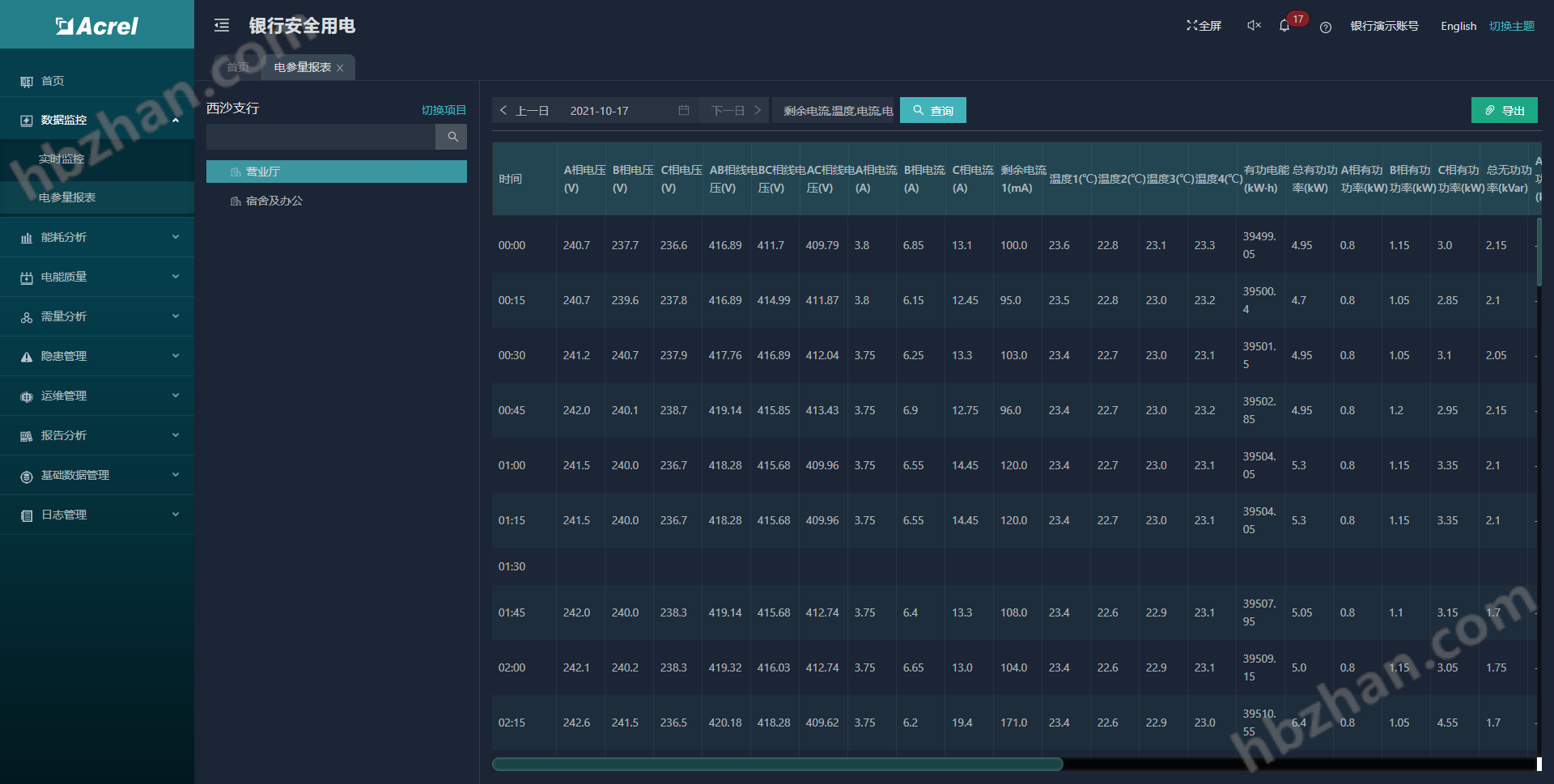The image size is (1554, 784).
Task: Click the help question mark icon
Action: pos(1325,27)
